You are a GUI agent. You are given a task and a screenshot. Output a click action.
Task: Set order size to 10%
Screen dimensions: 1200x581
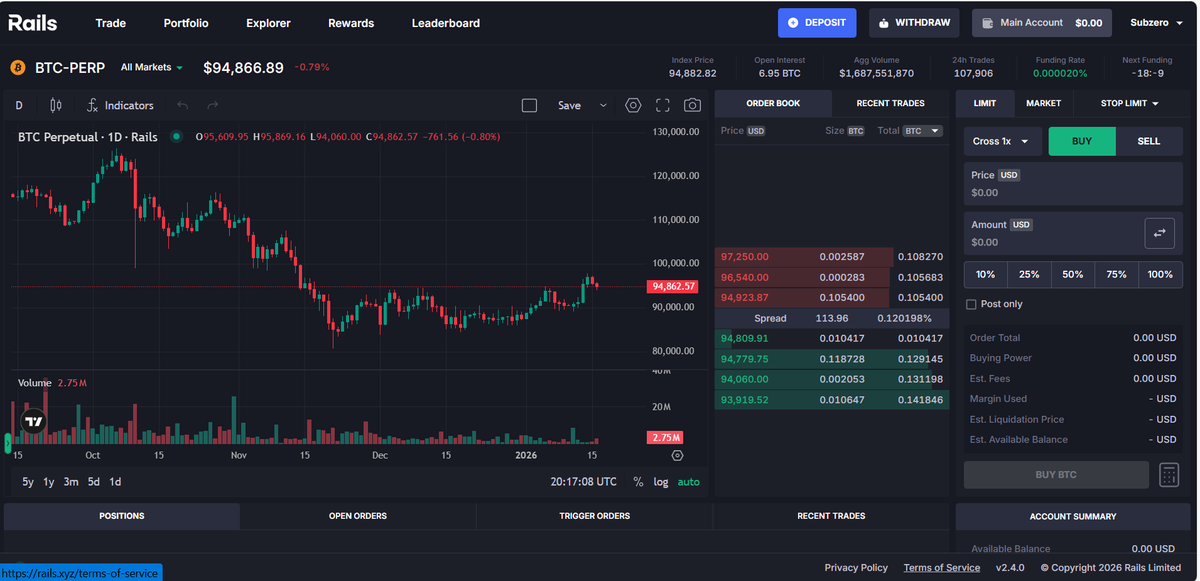[986, 274]
